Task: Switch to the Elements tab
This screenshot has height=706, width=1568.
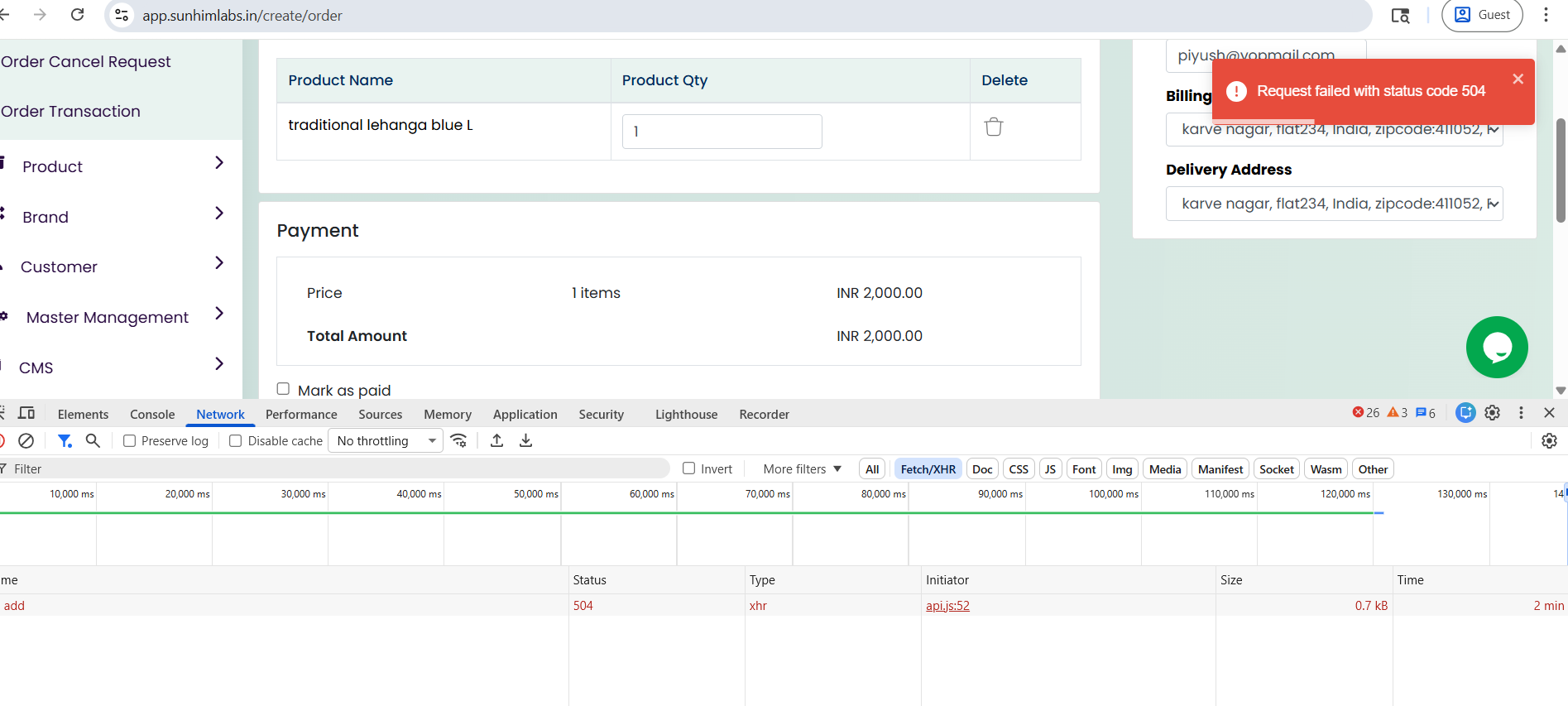Action: point(83,414)
